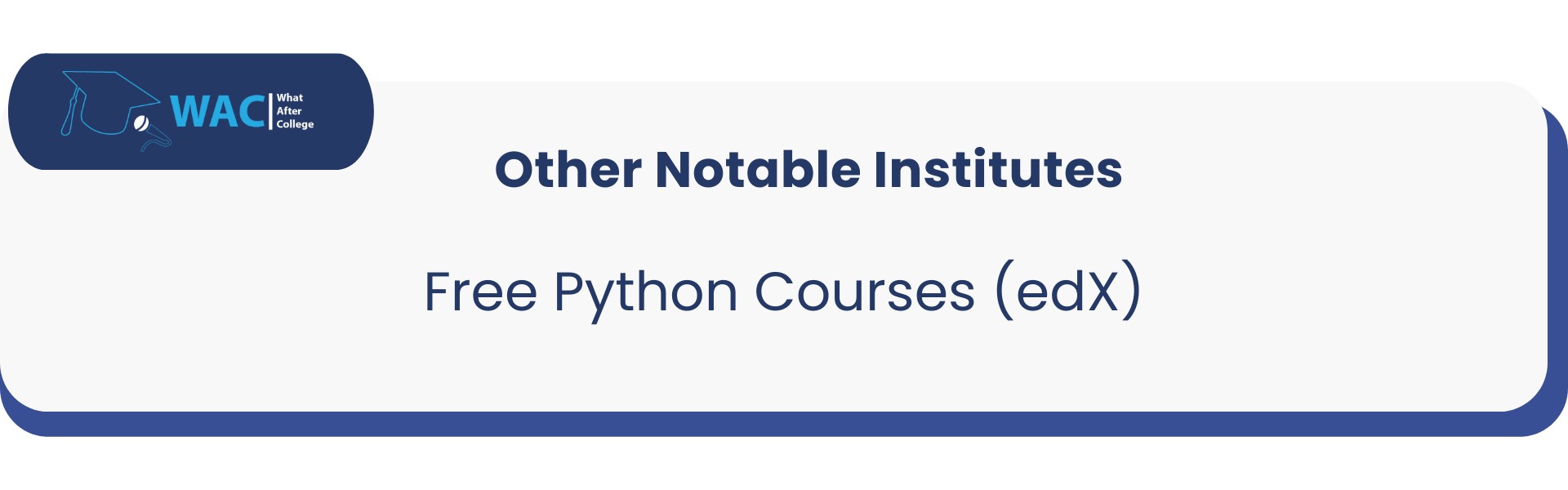Open the (edX) text label

(x=1067, y=290)
